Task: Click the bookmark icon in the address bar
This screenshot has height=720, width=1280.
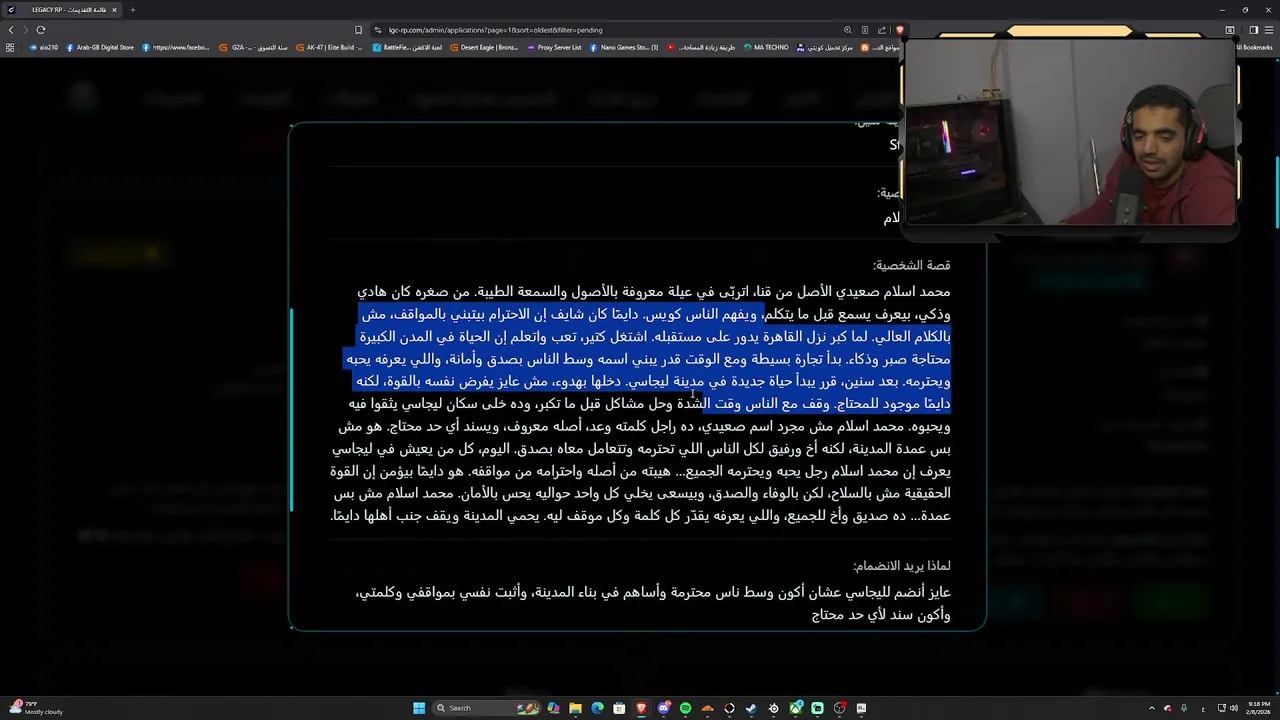Action: (358, 30)
